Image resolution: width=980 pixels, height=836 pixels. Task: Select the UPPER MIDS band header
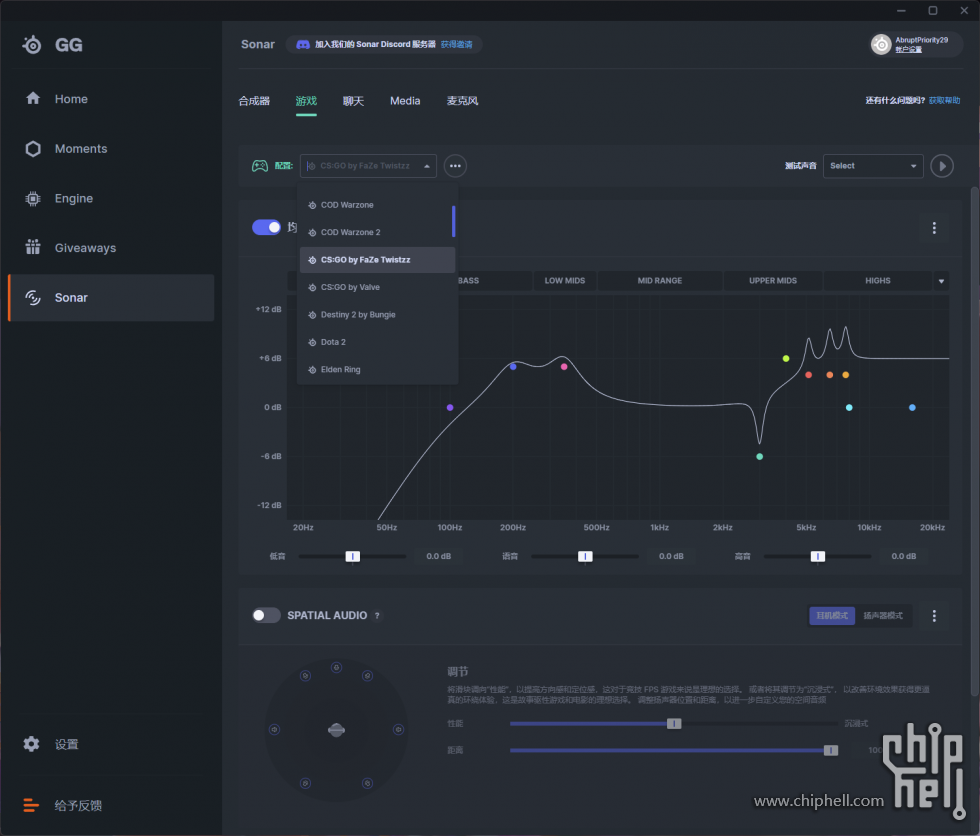(772, 281)
